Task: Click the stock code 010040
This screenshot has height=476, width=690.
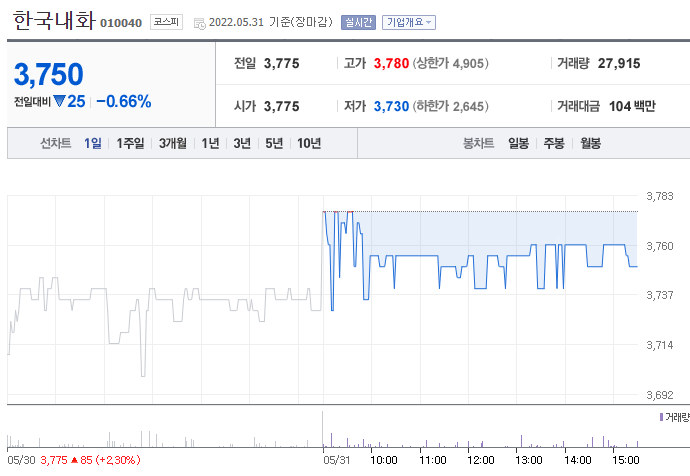Action: (121, 23)
